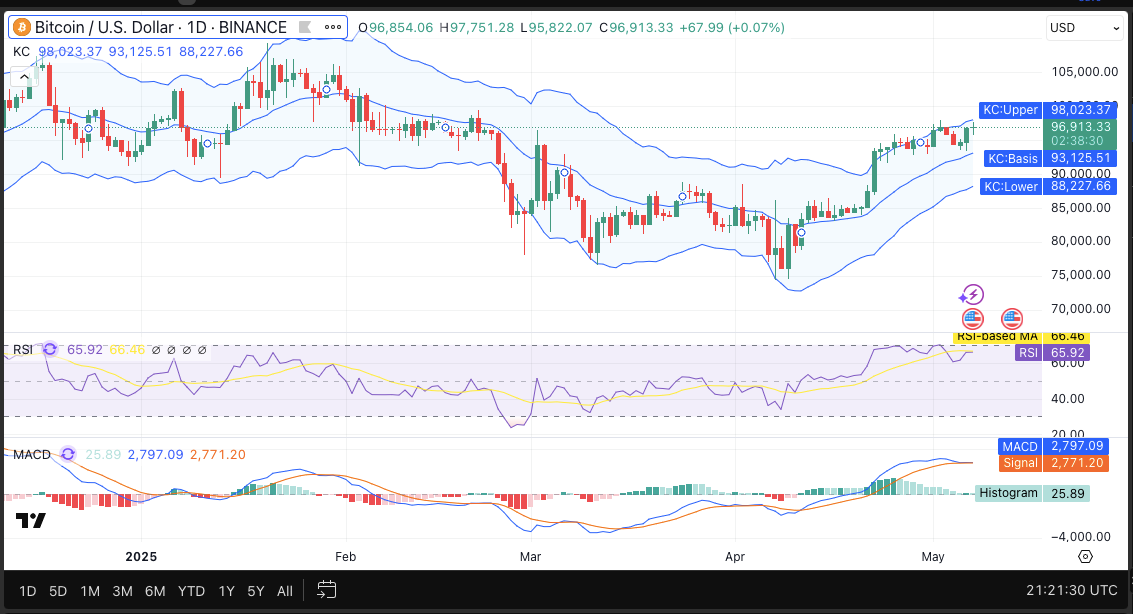Viewport: 1133px width, 614px height.
Task: Select the 1D time range
Action: click(x=27, y=591)
